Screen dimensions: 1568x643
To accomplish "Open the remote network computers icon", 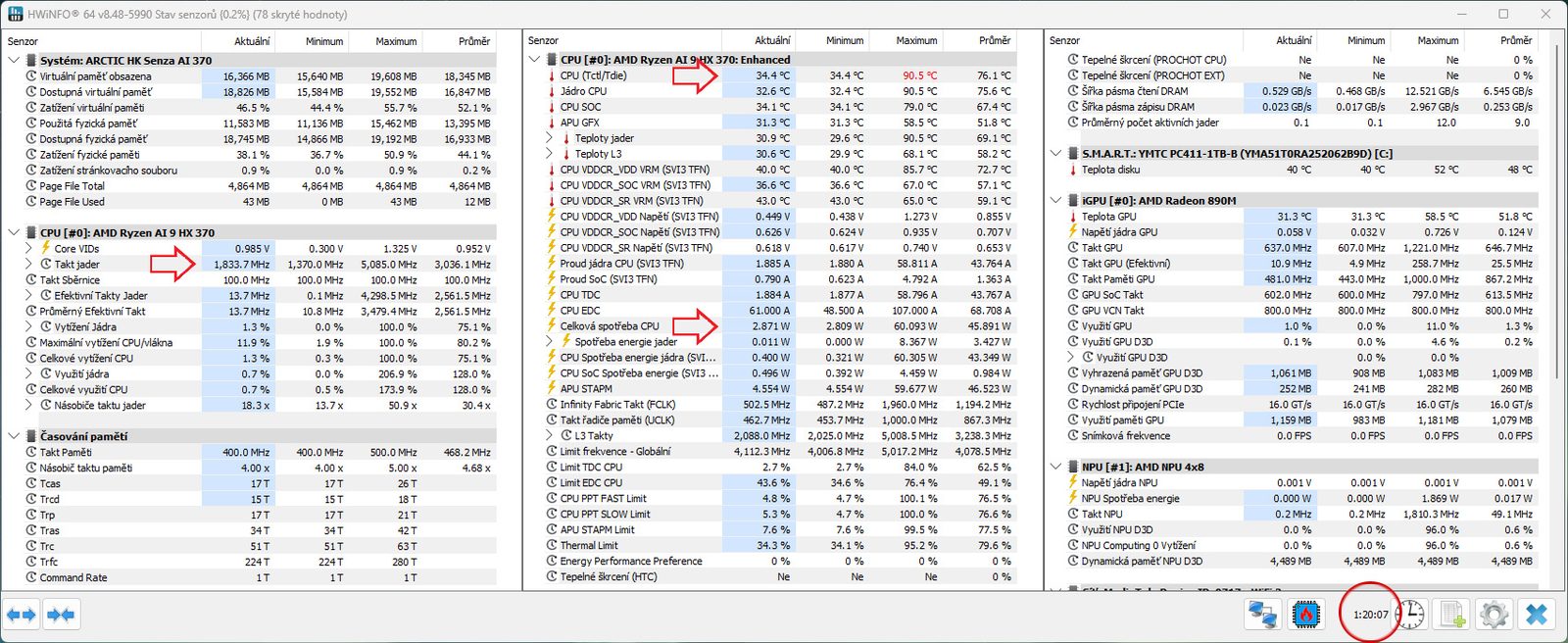I will pos(1262,615).
